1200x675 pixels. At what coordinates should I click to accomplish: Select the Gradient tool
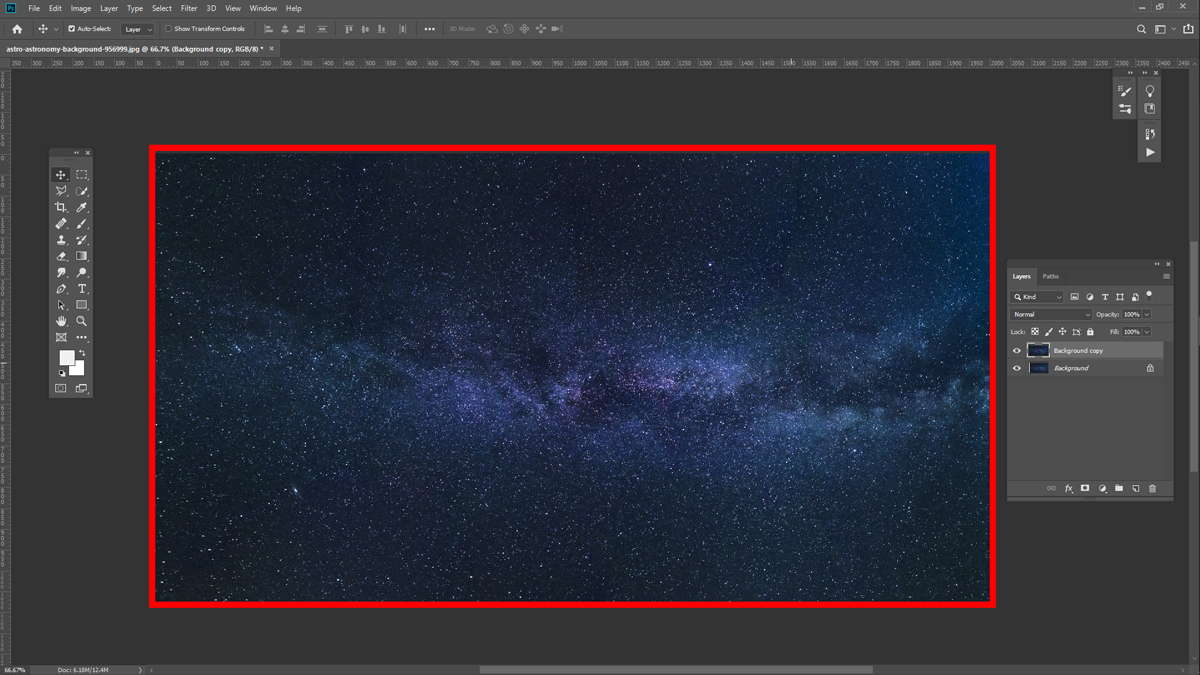coord(82,256)
